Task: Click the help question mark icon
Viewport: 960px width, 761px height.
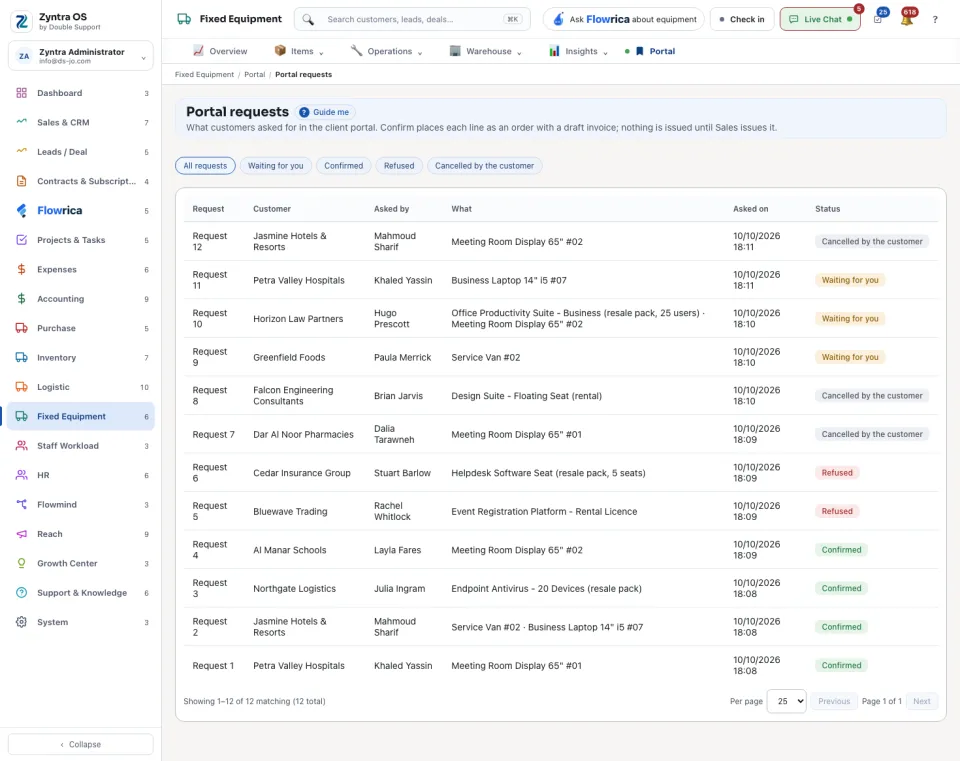Action: pyautogui.click(x=935, y=20)
